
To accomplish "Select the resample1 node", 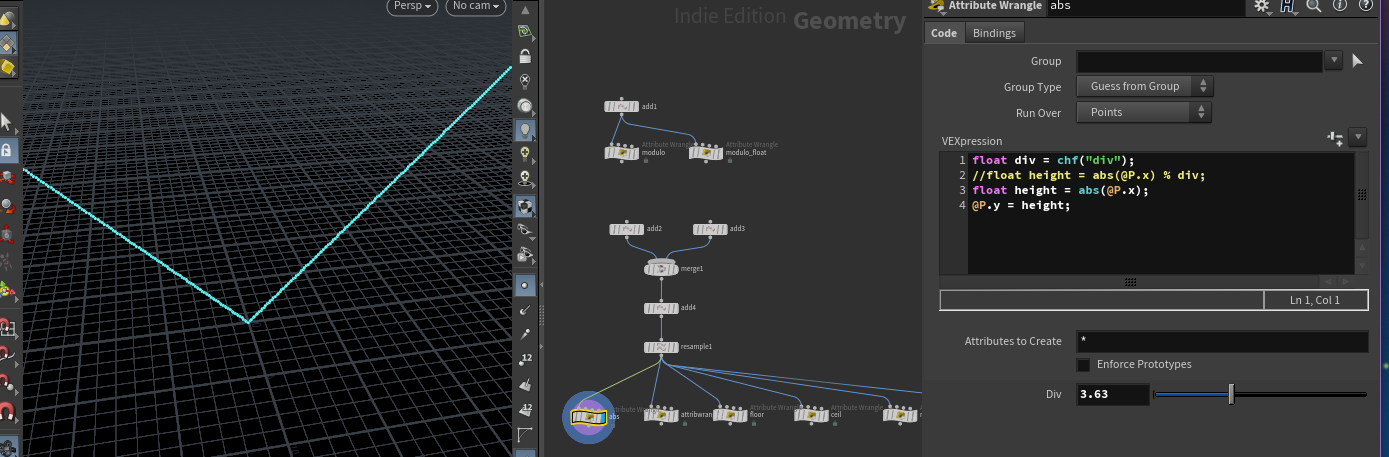I will click(662, 347).
